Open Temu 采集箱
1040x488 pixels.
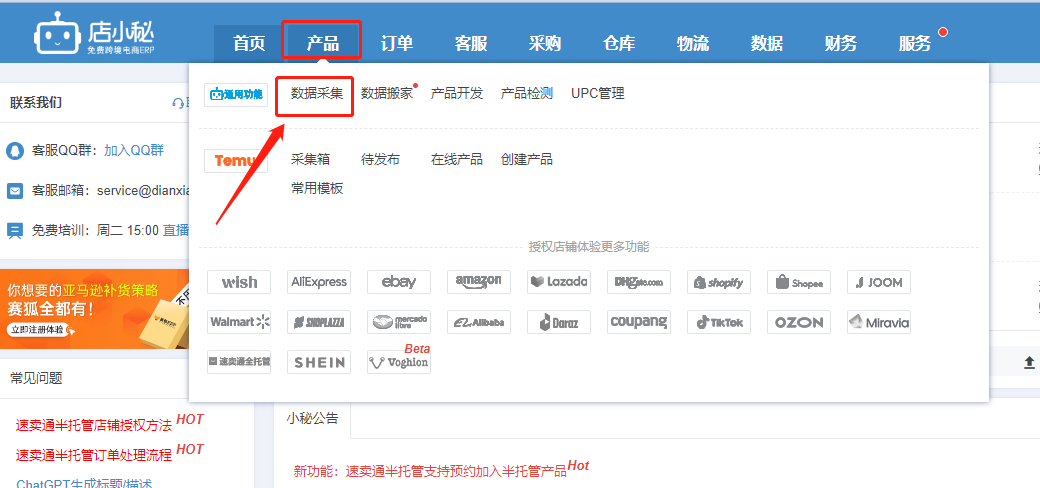tap(310, 159)
